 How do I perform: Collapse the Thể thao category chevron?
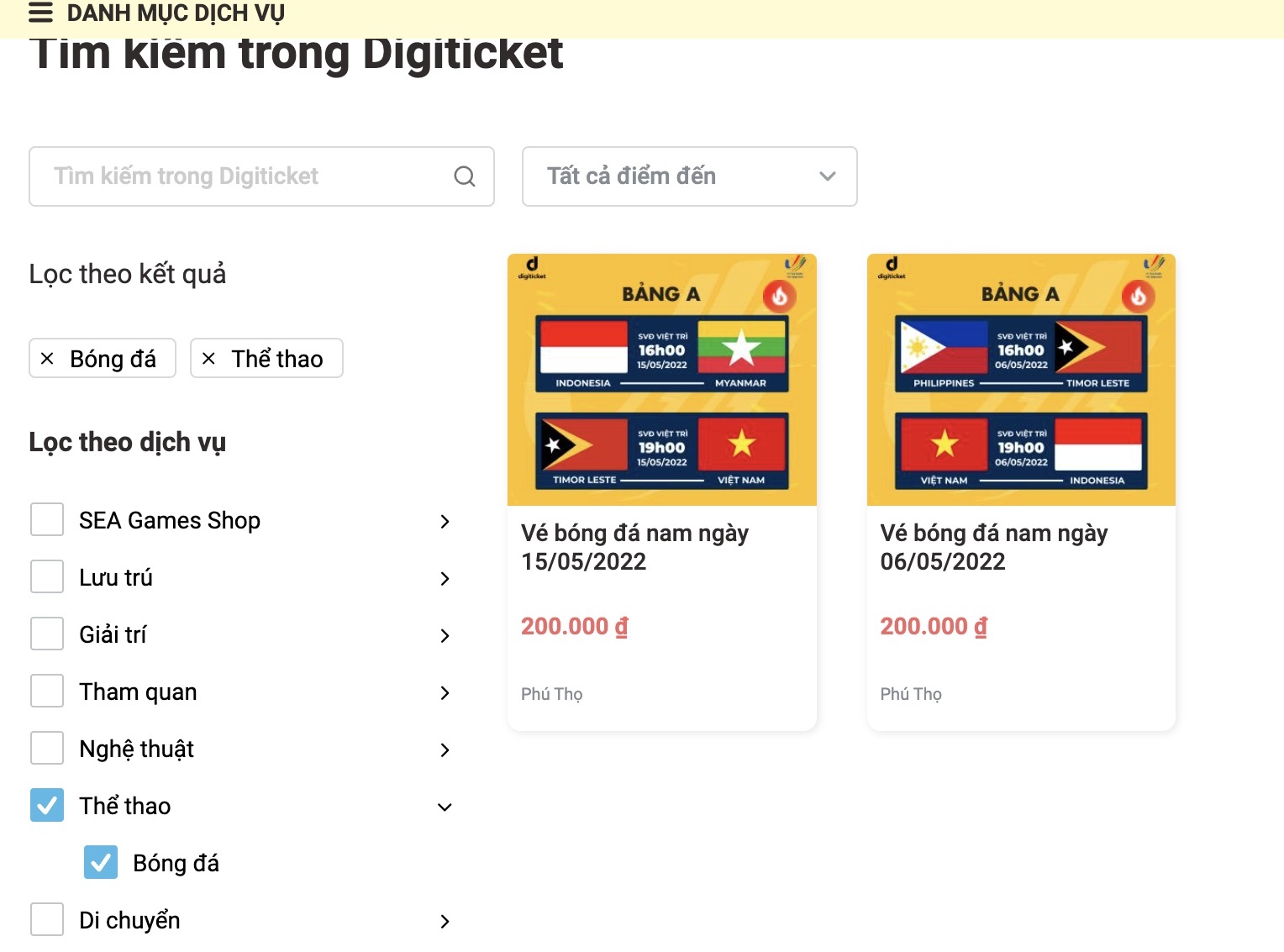pyautogui.click(x=445, y=807)
